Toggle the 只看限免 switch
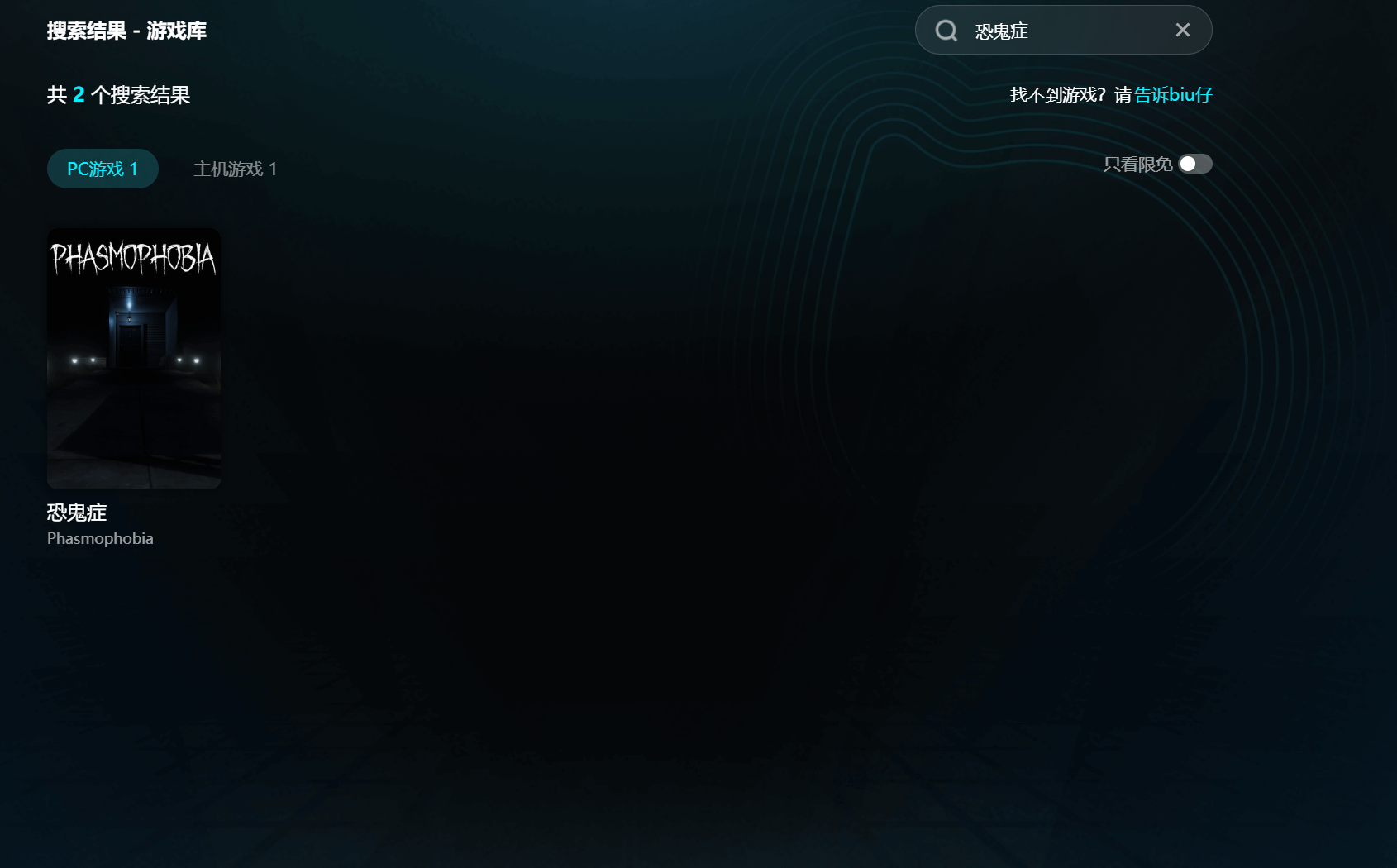Screen dimensions: 1397x868 (1194, 164)
